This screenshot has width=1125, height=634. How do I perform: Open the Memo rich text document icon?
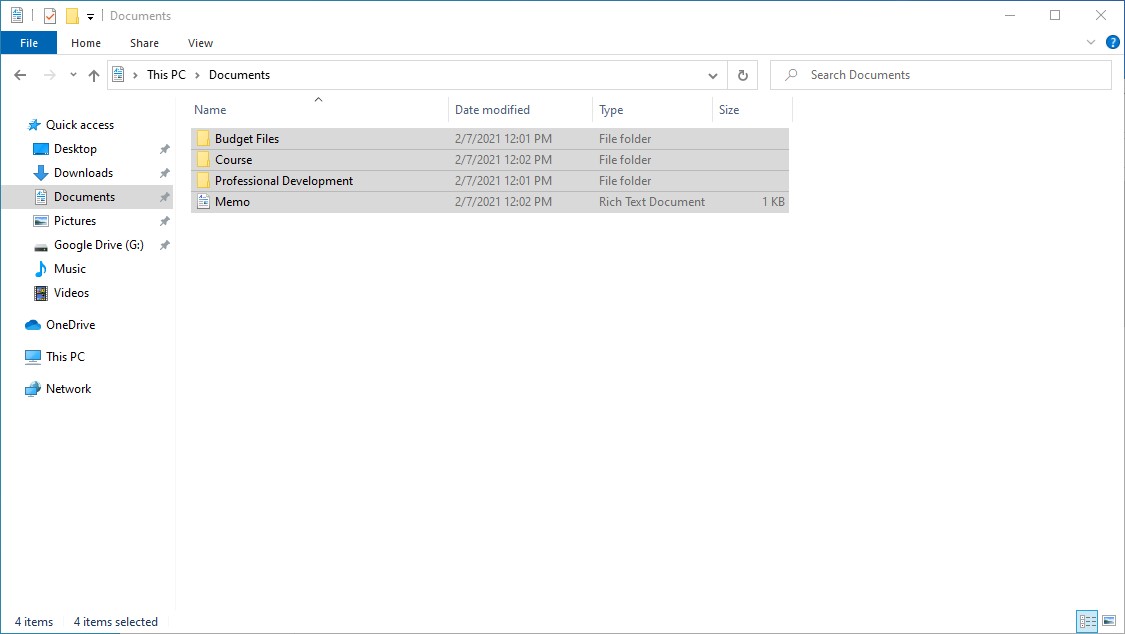tap(203, 202)
